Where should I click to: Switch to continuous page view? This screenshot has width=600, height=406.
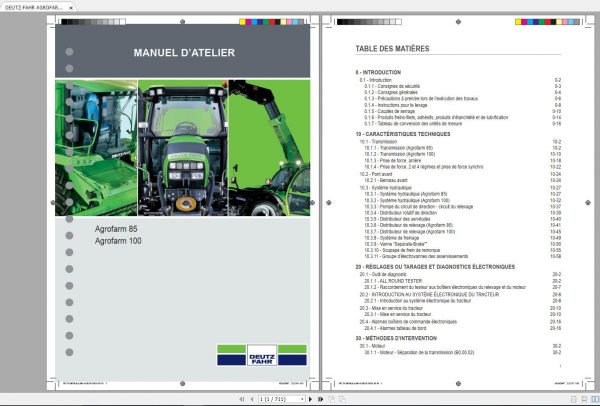tap(584, 399)
